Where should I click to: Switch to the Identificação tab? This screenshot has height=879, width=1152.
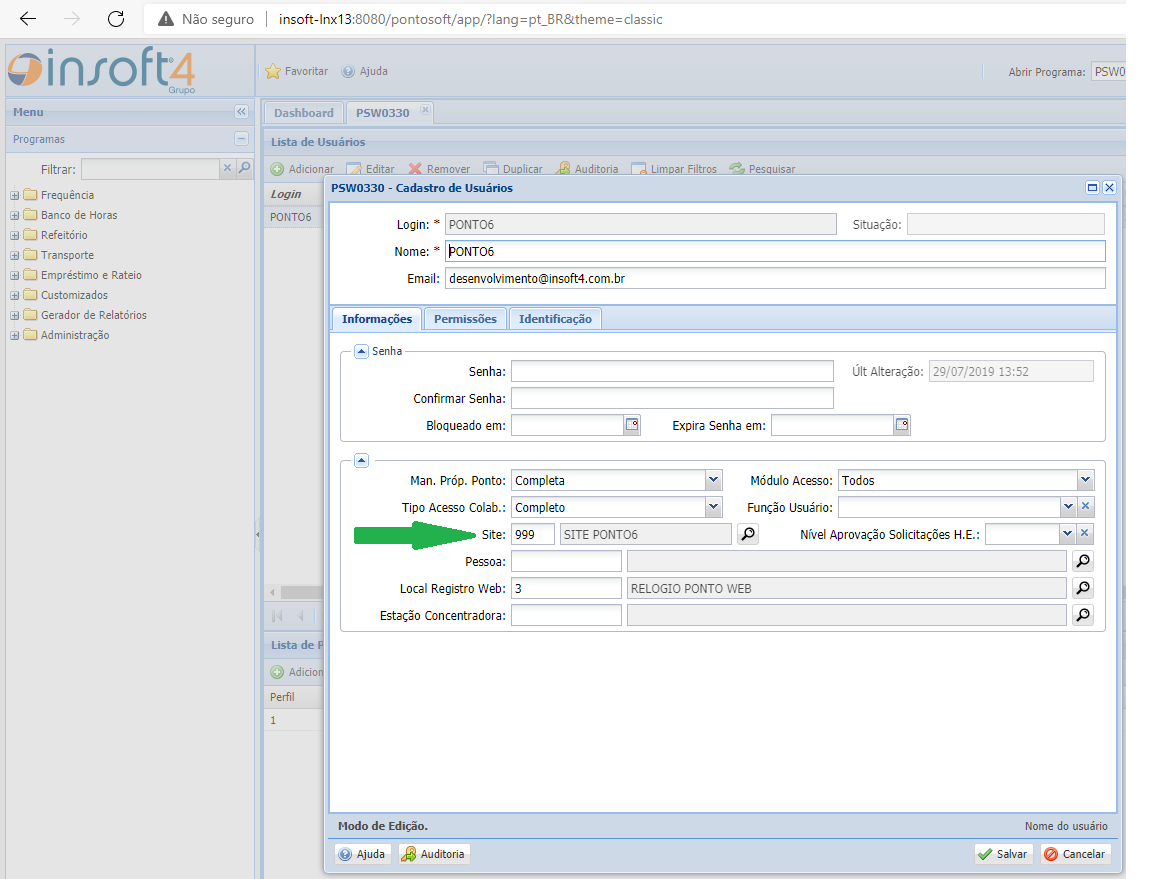(555, 319)
